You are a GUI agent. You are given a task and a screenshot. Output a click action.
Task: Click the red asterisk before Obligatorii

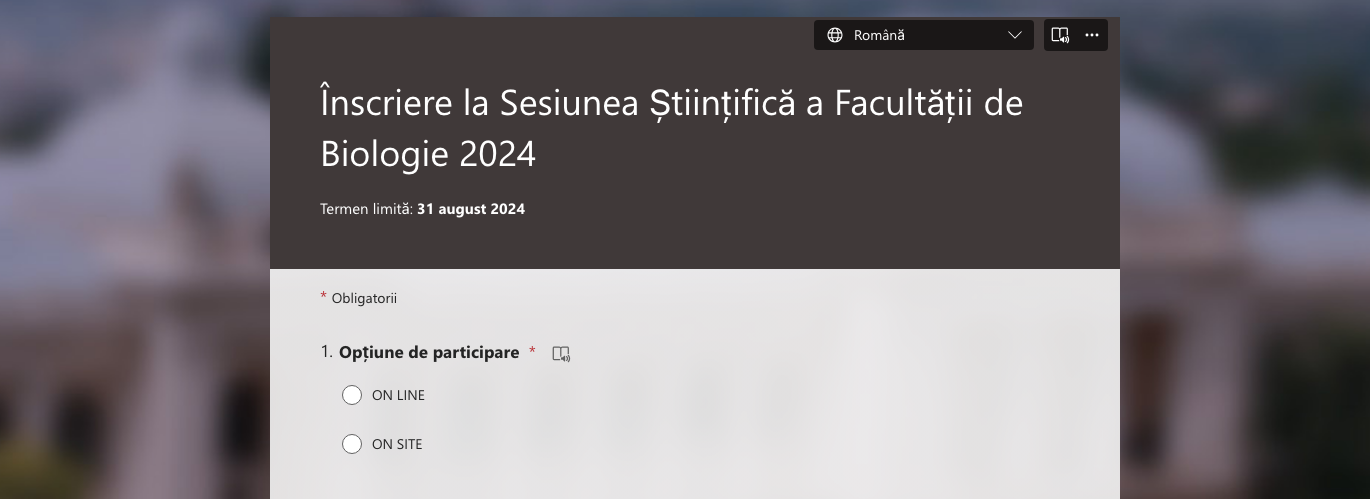pyautogui.click(x=324, y=297)
